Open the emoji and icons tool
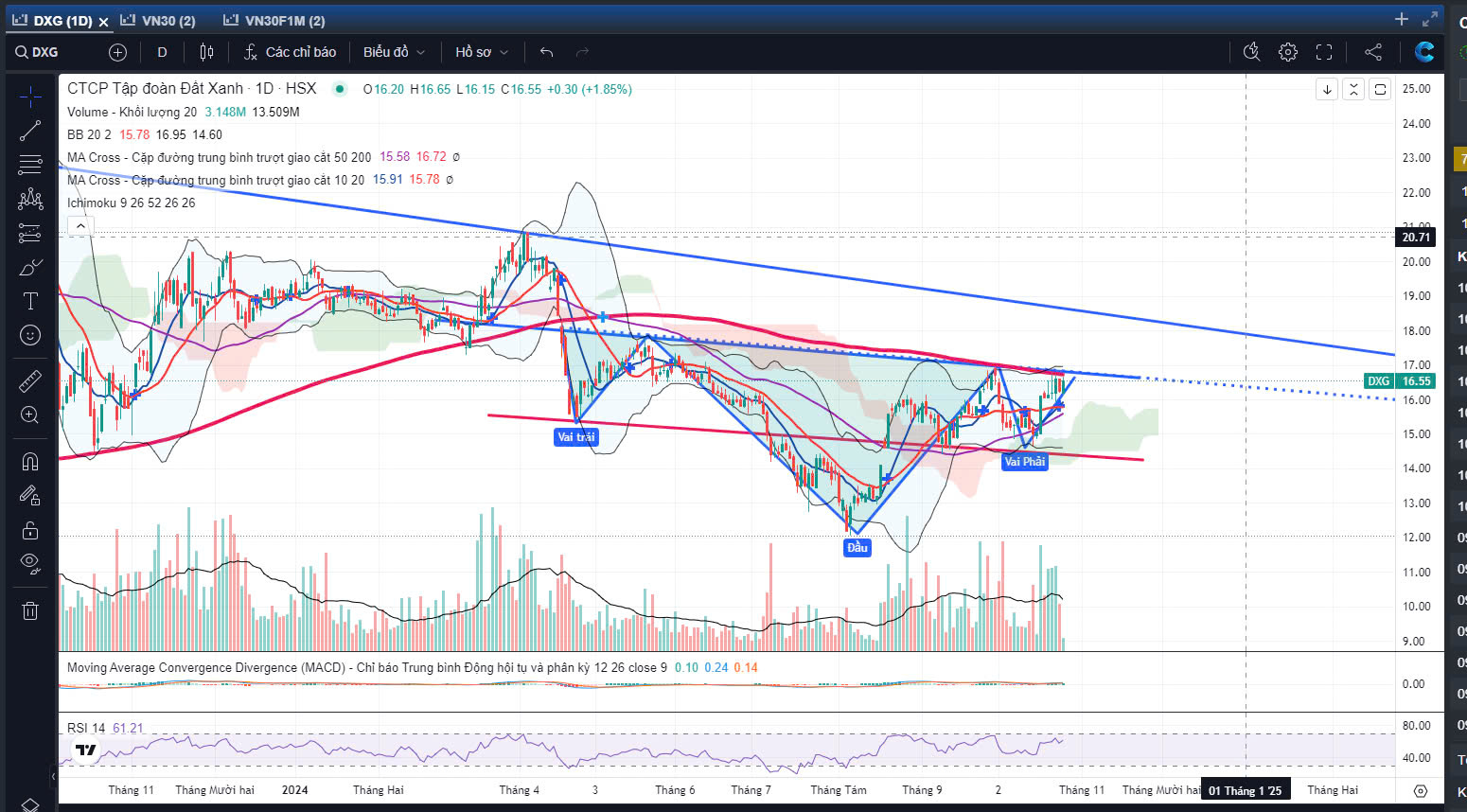The image size is (1467, 812). [x=30, y=335]
